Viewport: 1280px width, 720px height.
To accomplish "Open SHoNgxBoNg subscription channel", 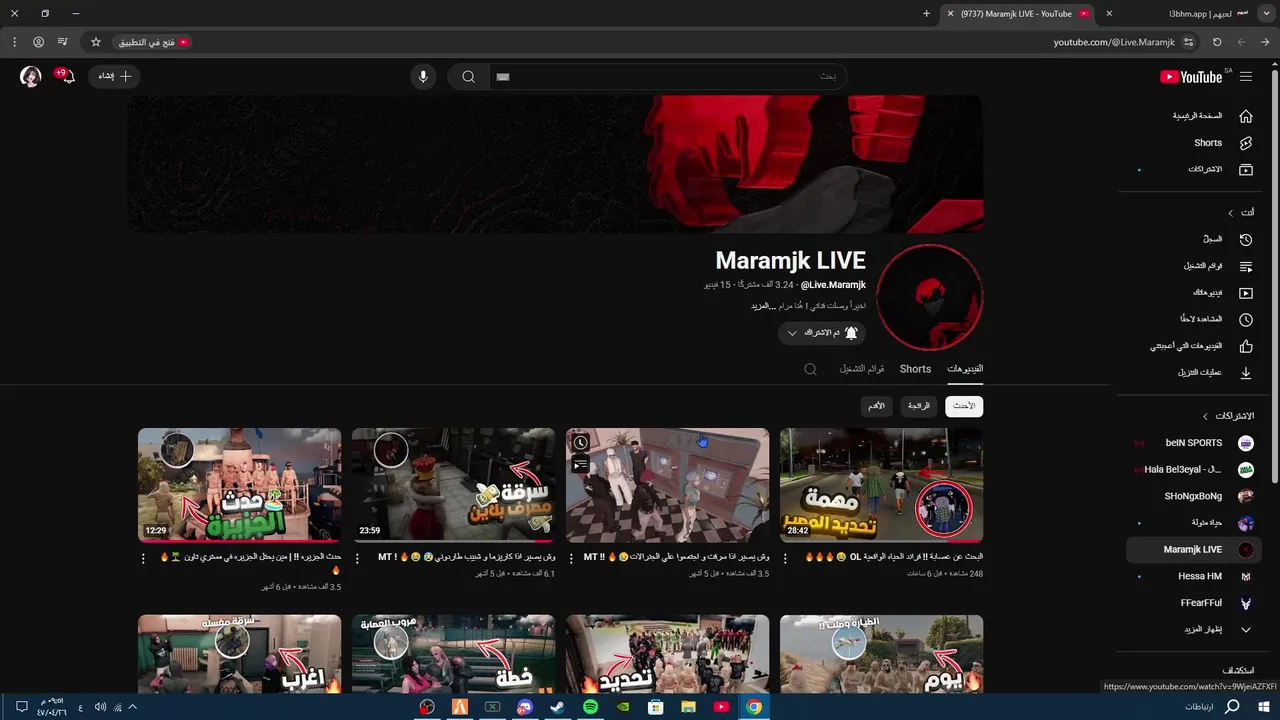I will 1194,496.
